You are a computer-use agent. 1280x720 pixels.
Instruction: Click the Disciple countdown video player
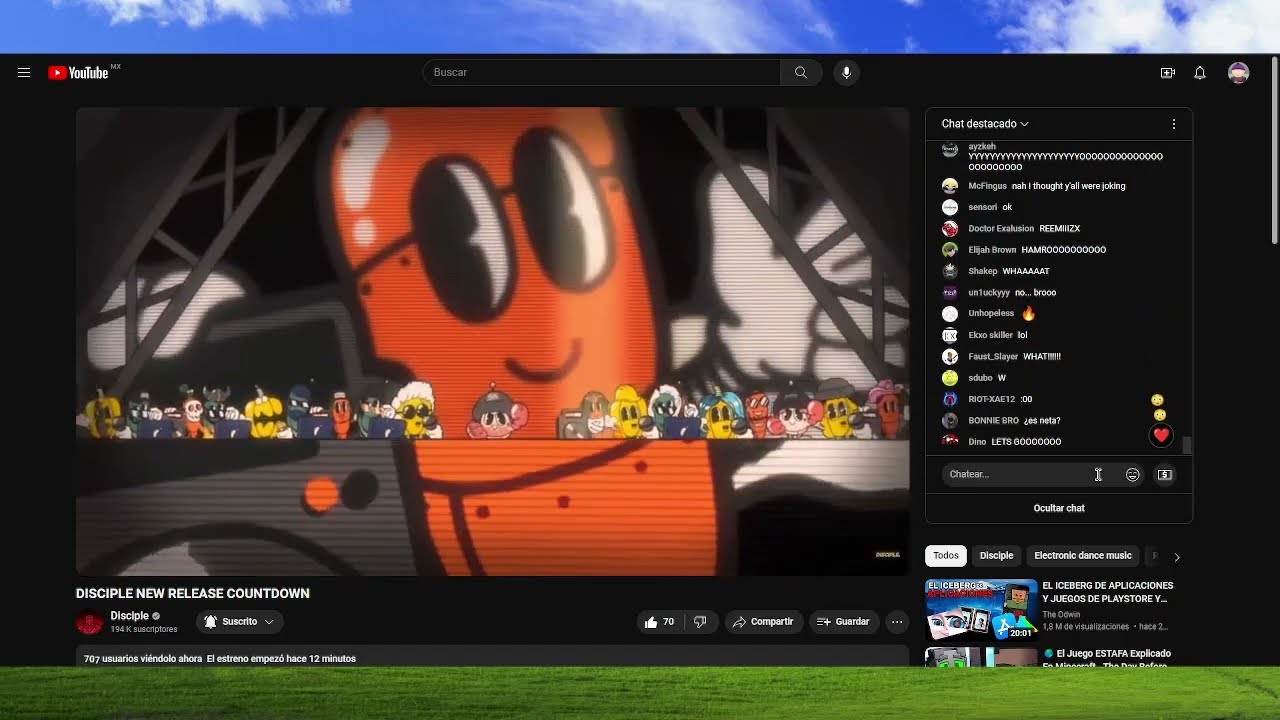pyautogui.click(x=493, y=341)
